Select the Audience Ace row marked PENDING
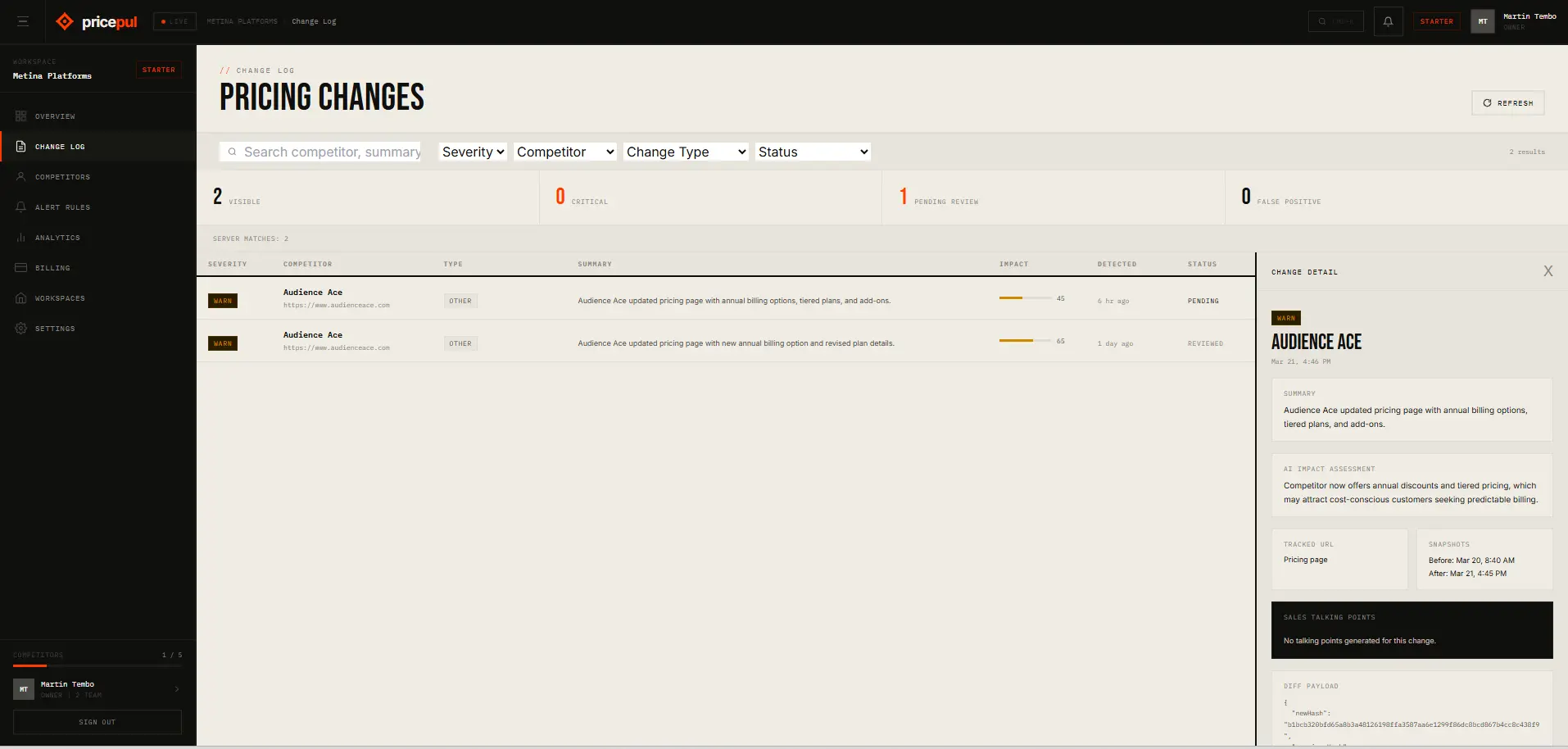The width and height of the screenshot is (1568, 749). click(x=726, y=298)
